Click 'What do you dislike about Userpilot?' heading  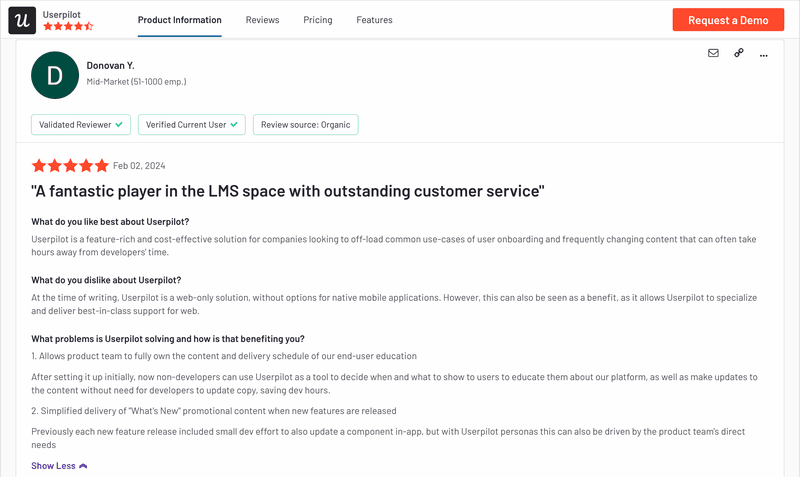click(x=106, y=280)
